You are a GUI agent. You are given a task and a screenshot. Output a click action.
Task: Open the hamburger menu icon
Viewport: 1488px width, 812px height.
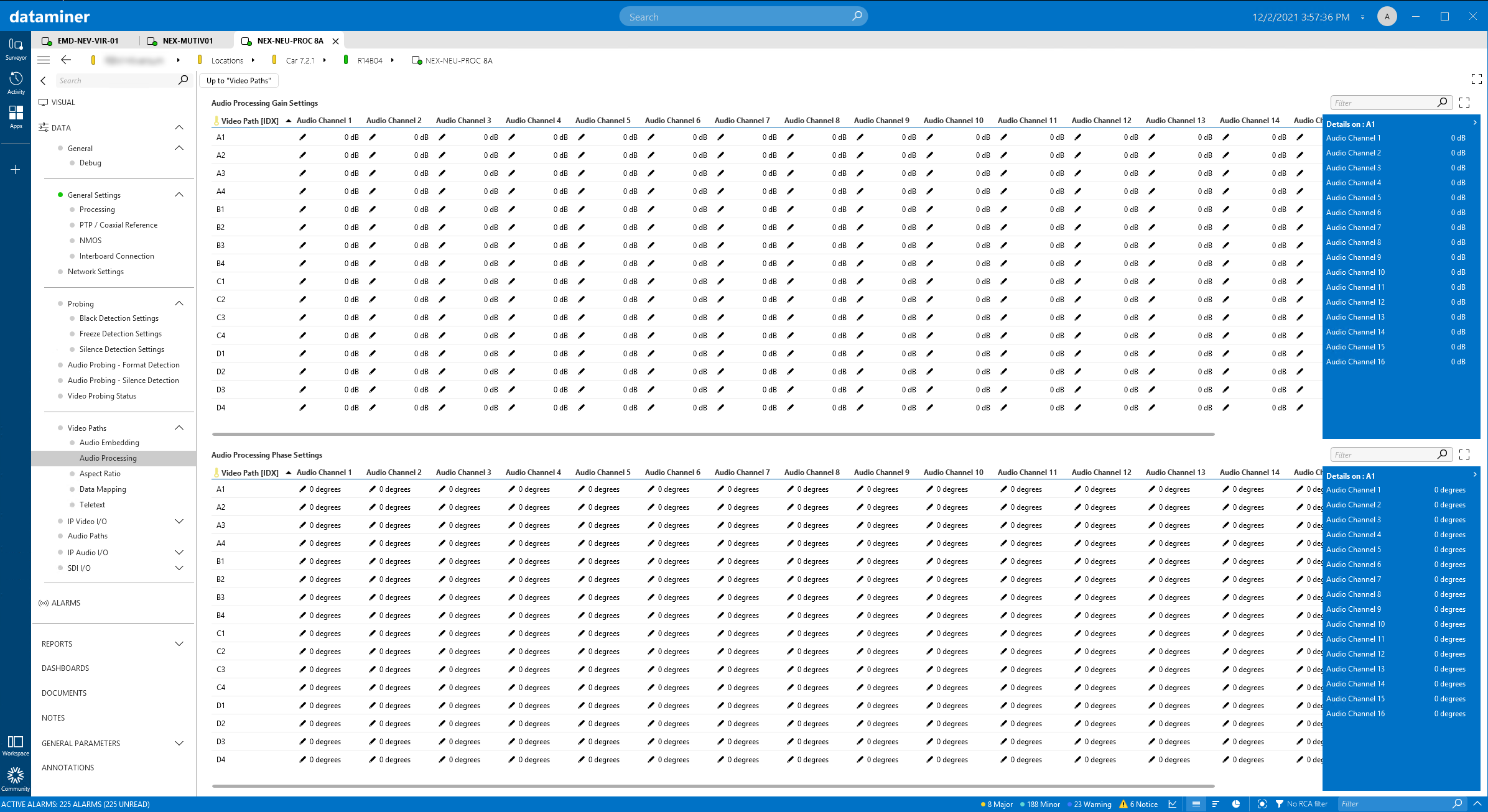click(x=44, y=60)
